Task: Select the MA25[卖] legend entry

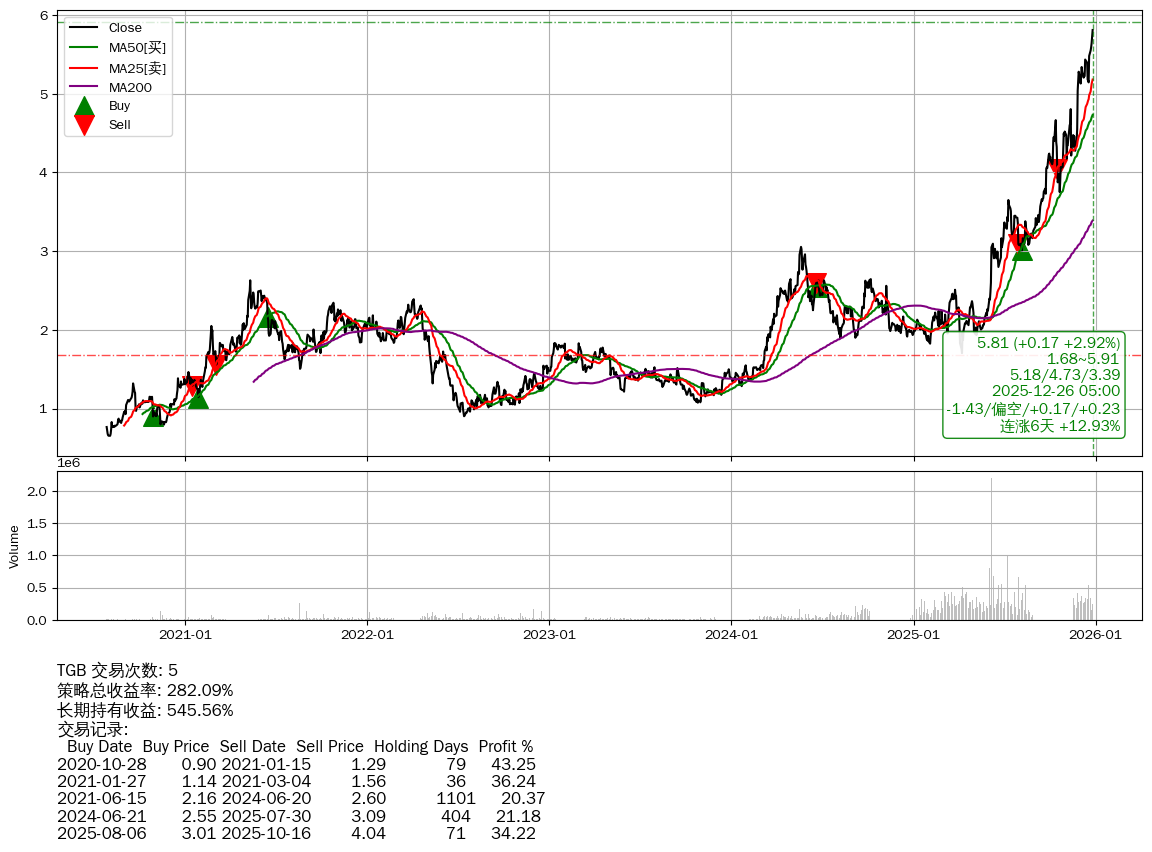Action: [x=136, y=68]
